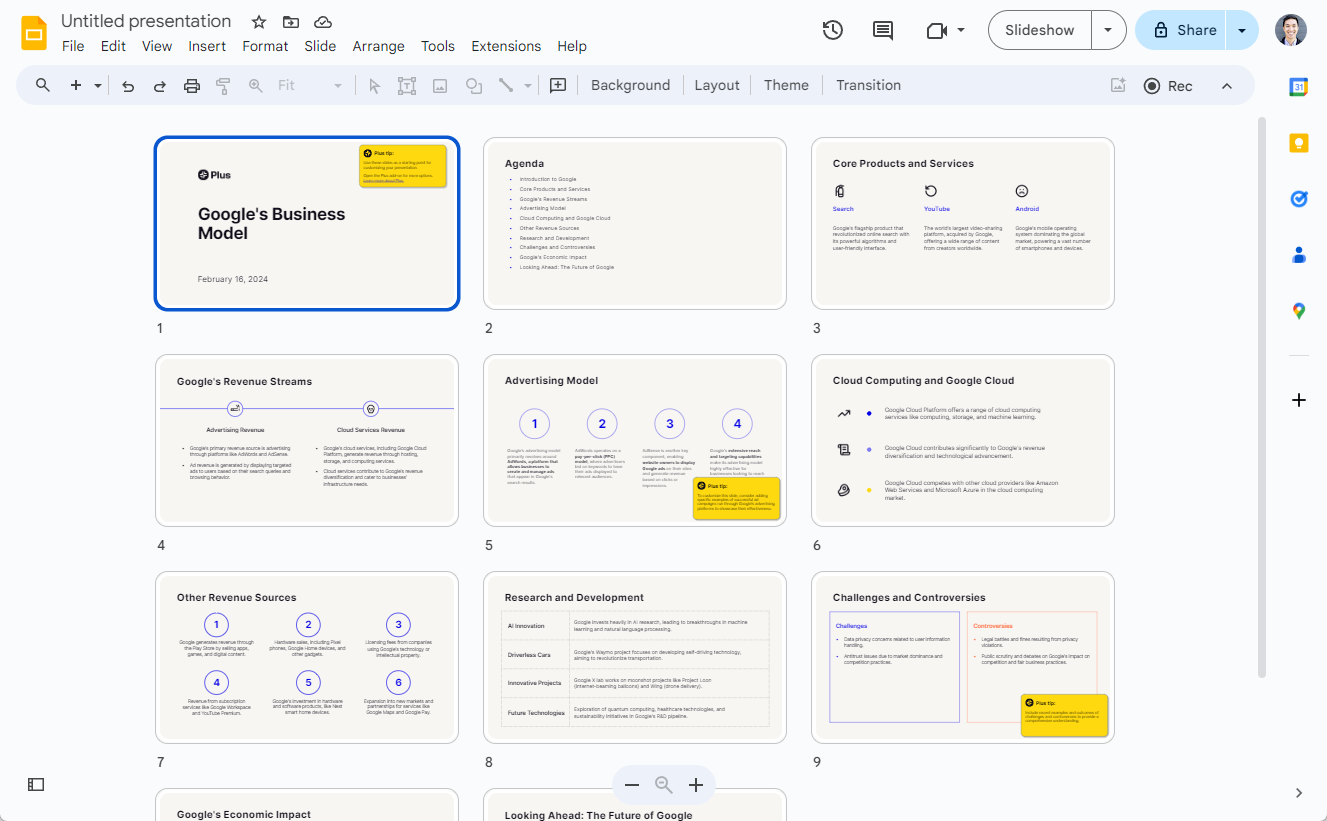Start recording with Rec button

pos(1168,86)
